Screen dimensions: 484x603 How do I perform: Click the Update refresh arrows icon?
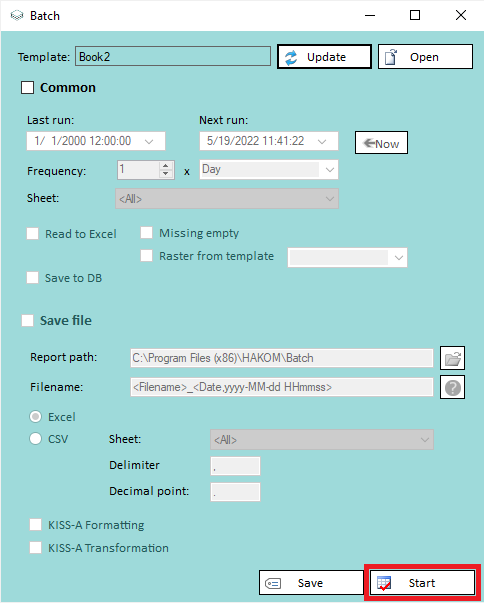point(291,57)
